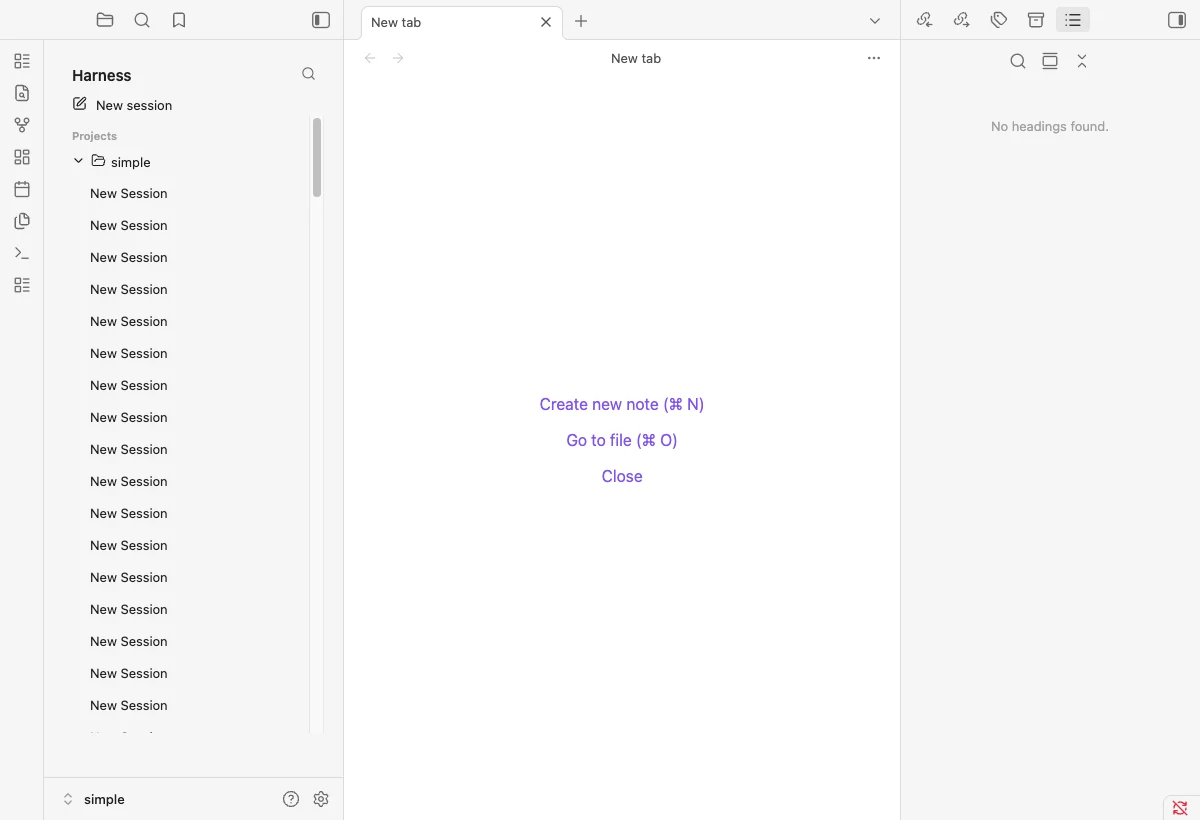The height and width of the screenshot is (820, 1200).
Task: Open the bookmarks panel icon
Action: point(179,20)
